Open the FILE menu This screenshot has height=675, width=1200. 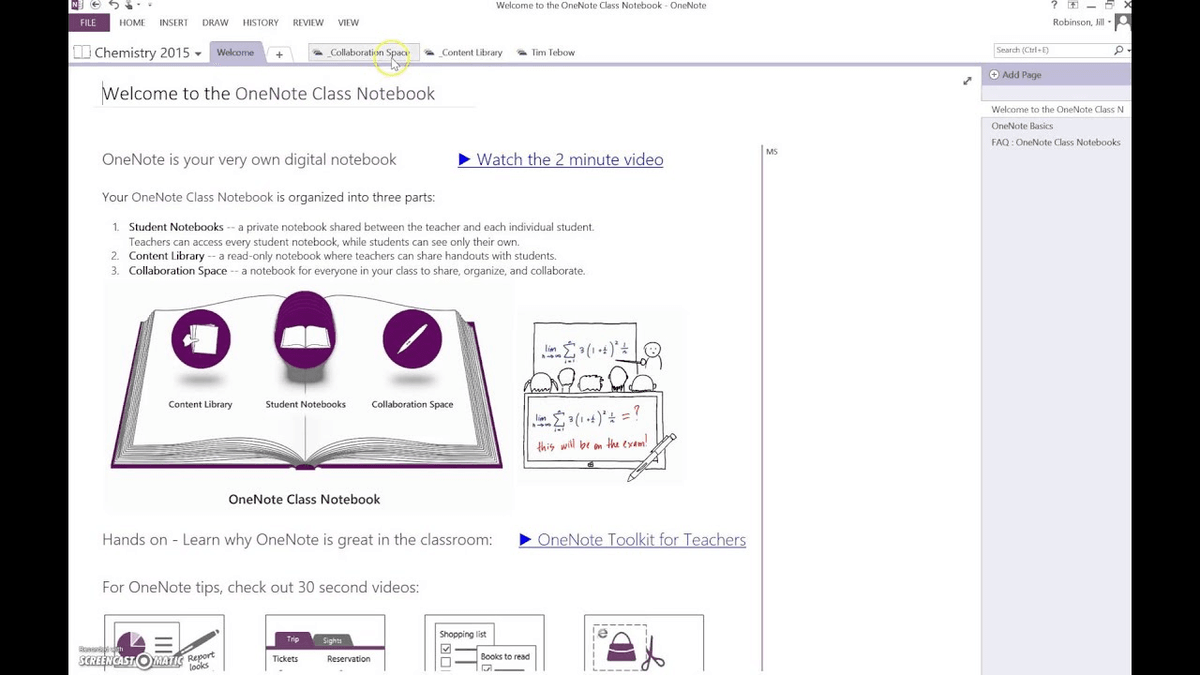pyautogui.click(x=88, y=22)
